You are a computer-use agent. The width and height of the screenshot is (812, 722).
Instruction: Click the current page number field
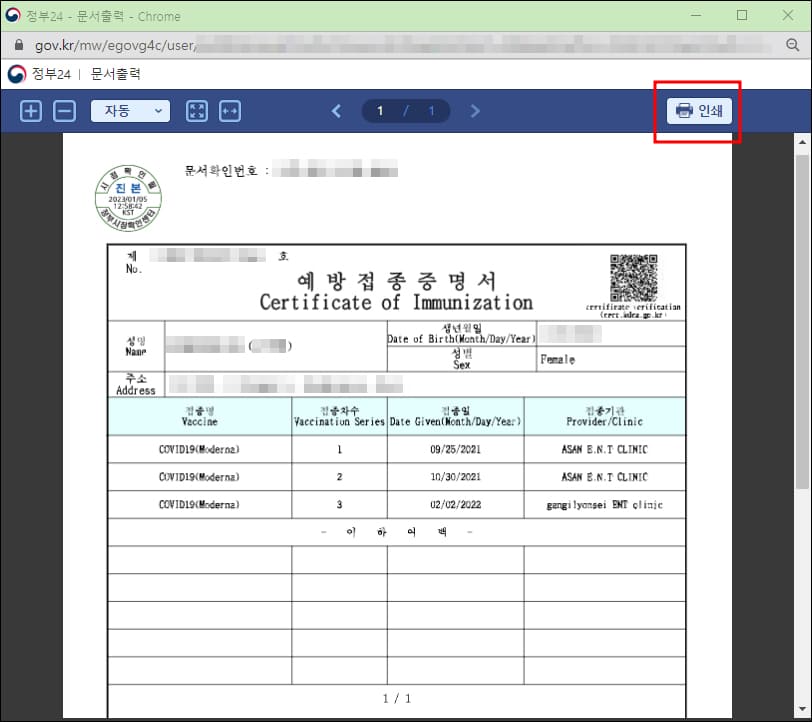(380, 110)
